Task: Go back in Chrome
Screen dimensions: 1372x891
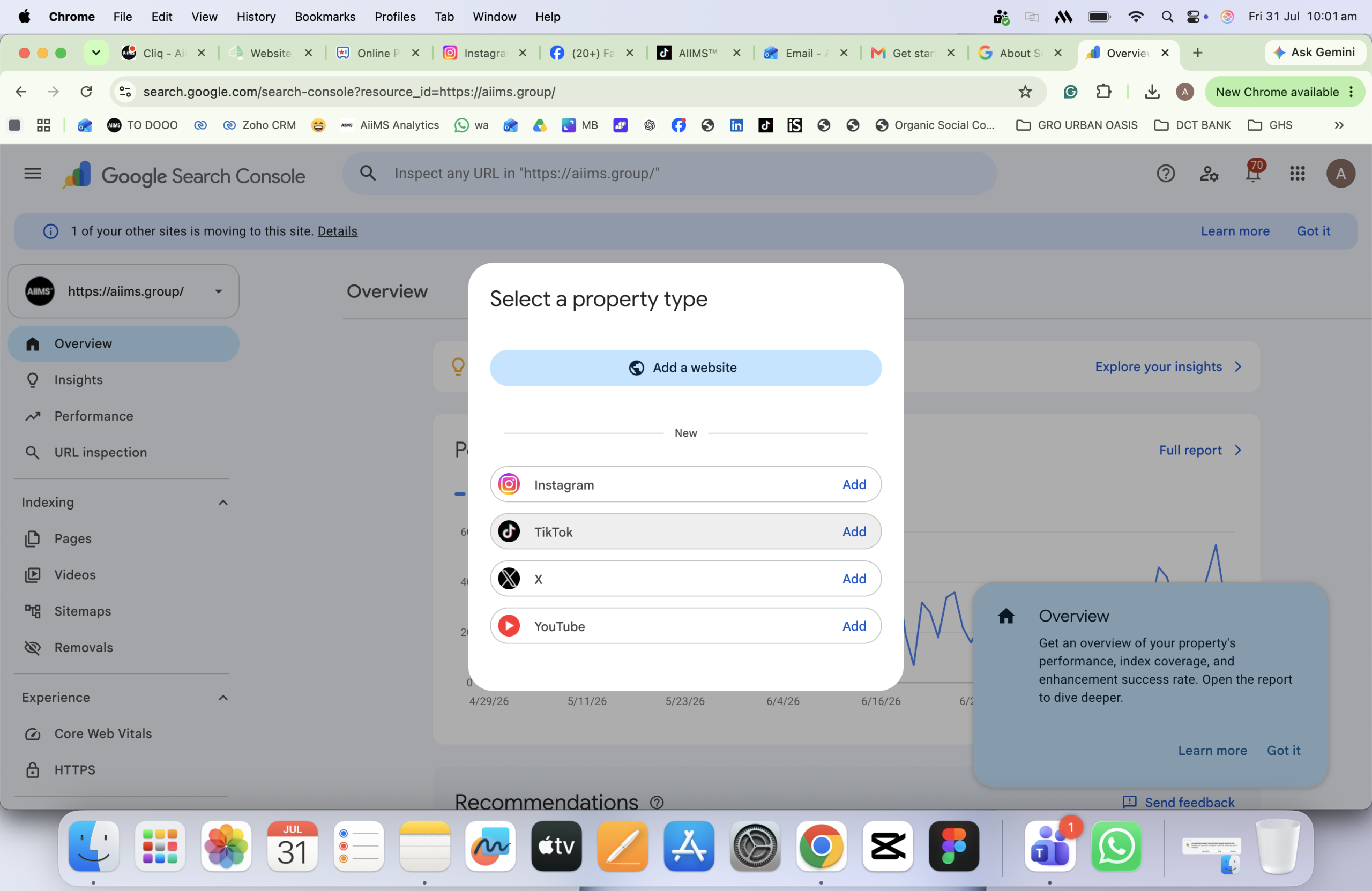Action: coord(21,92)
